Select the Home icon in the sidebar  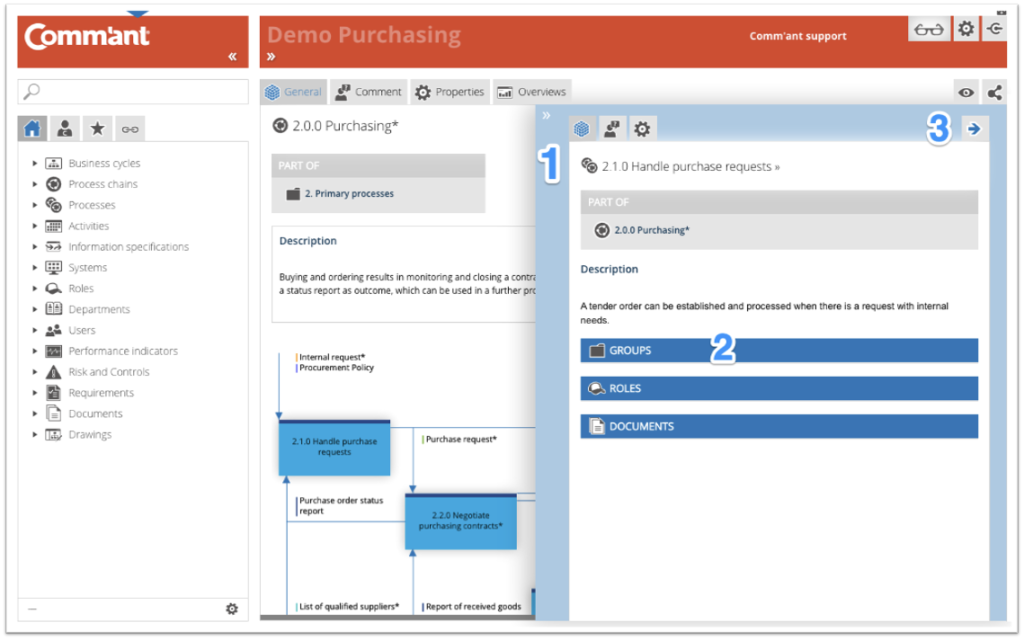(x=34, y=128)
